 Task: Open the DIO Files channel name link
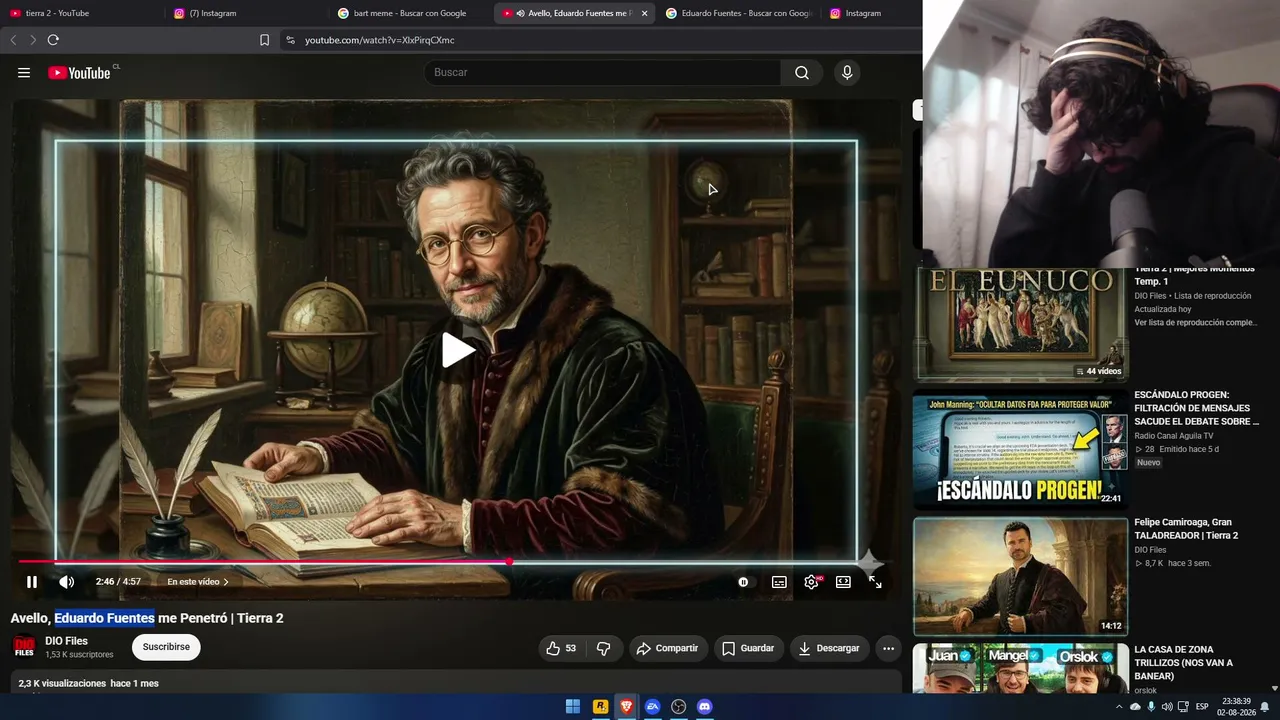(66, 641)
